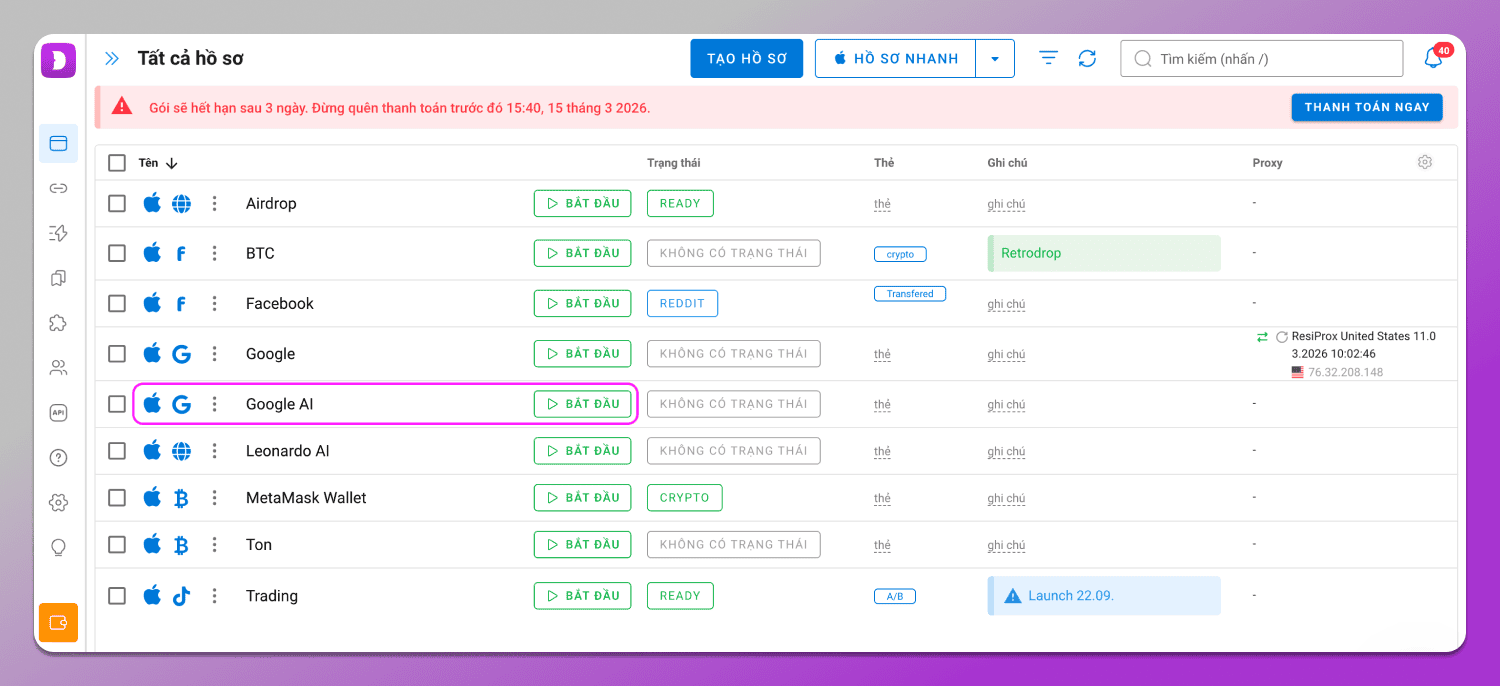Check the Leonardo AI profile checkbox
This screenshot has width=1500, height=686.
point(117,451)
